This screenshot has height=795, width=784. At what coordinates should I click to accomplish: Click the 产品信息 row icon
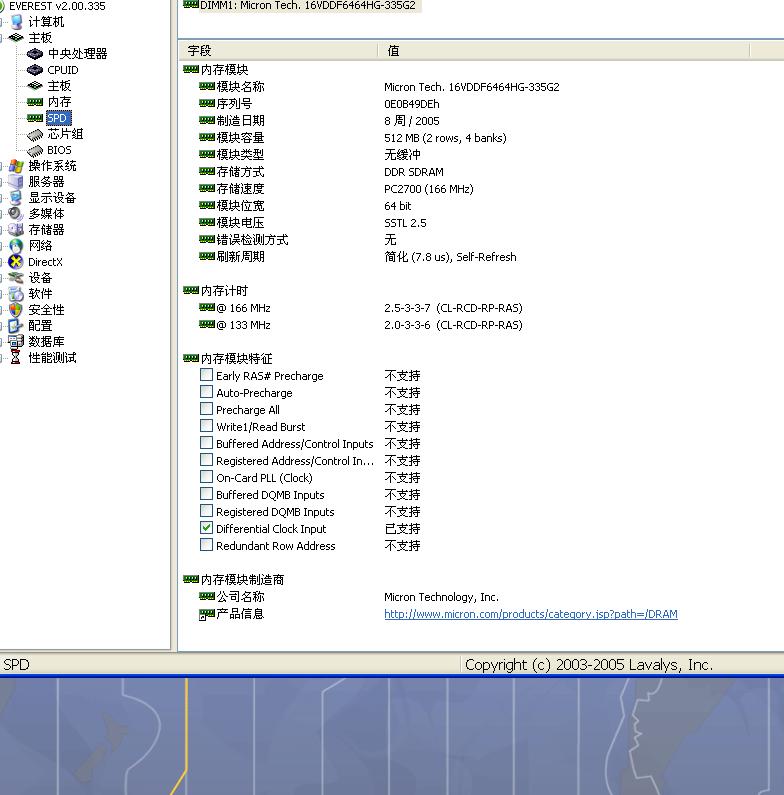coord(207,615)
